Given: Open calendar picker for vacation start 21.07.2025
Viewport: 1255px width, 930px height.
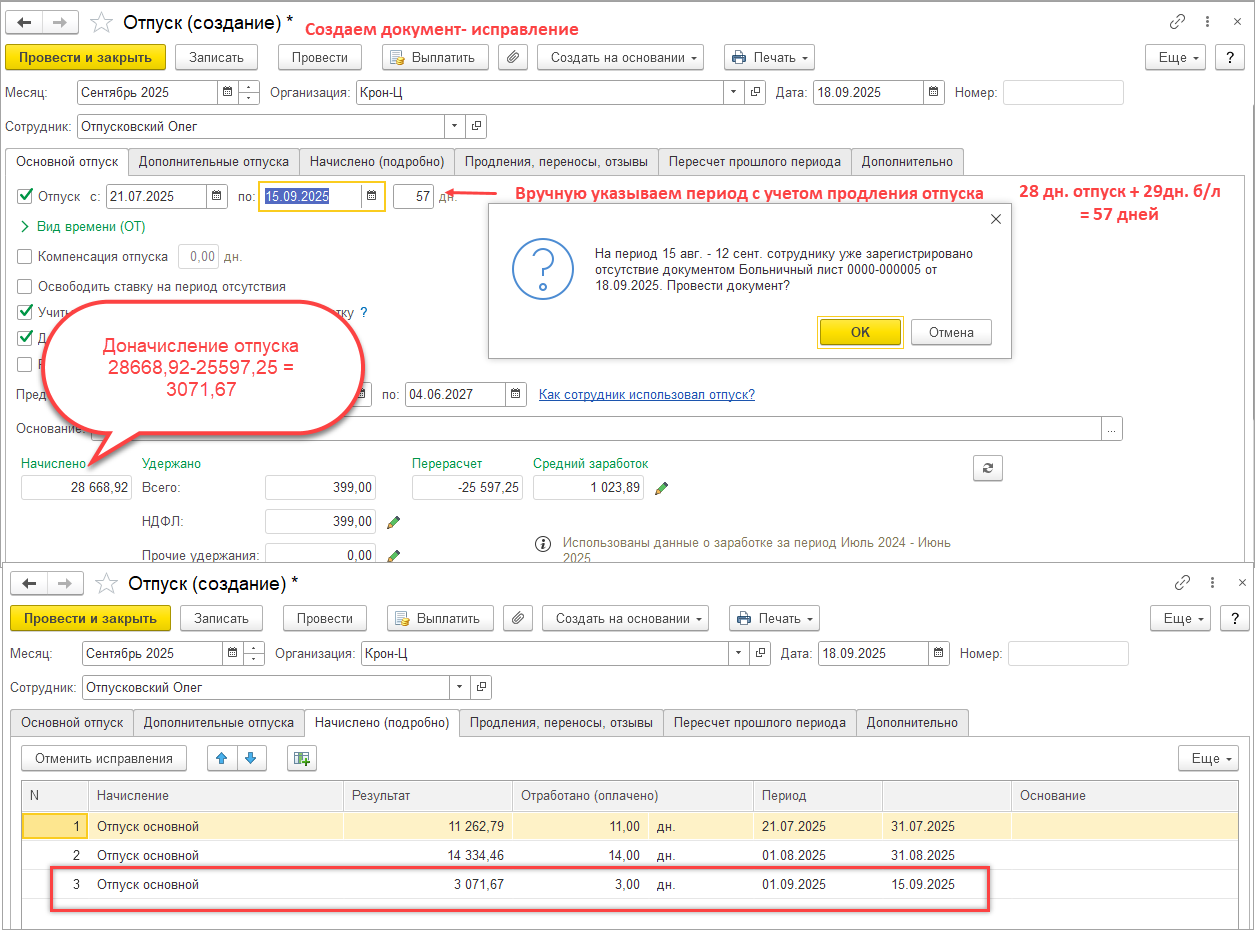Looking at the screenshot, I should point(218,197).
